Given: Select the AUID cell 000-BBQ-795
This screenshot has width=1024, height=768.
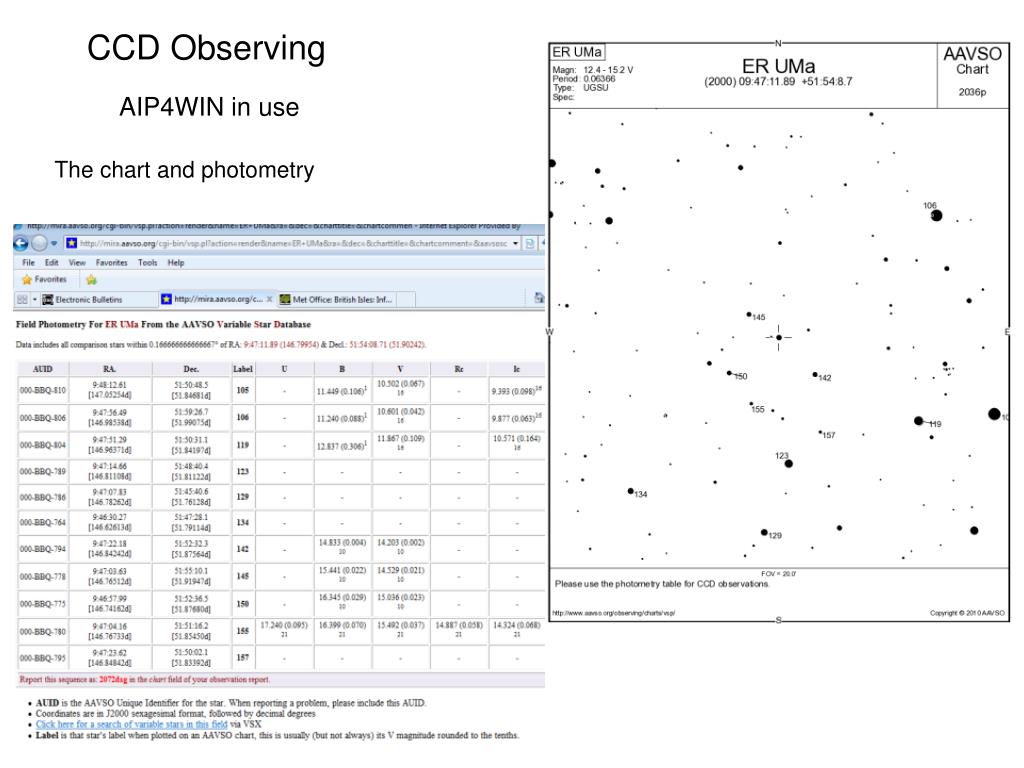Looking at the screenshot, I should point(42,658).
